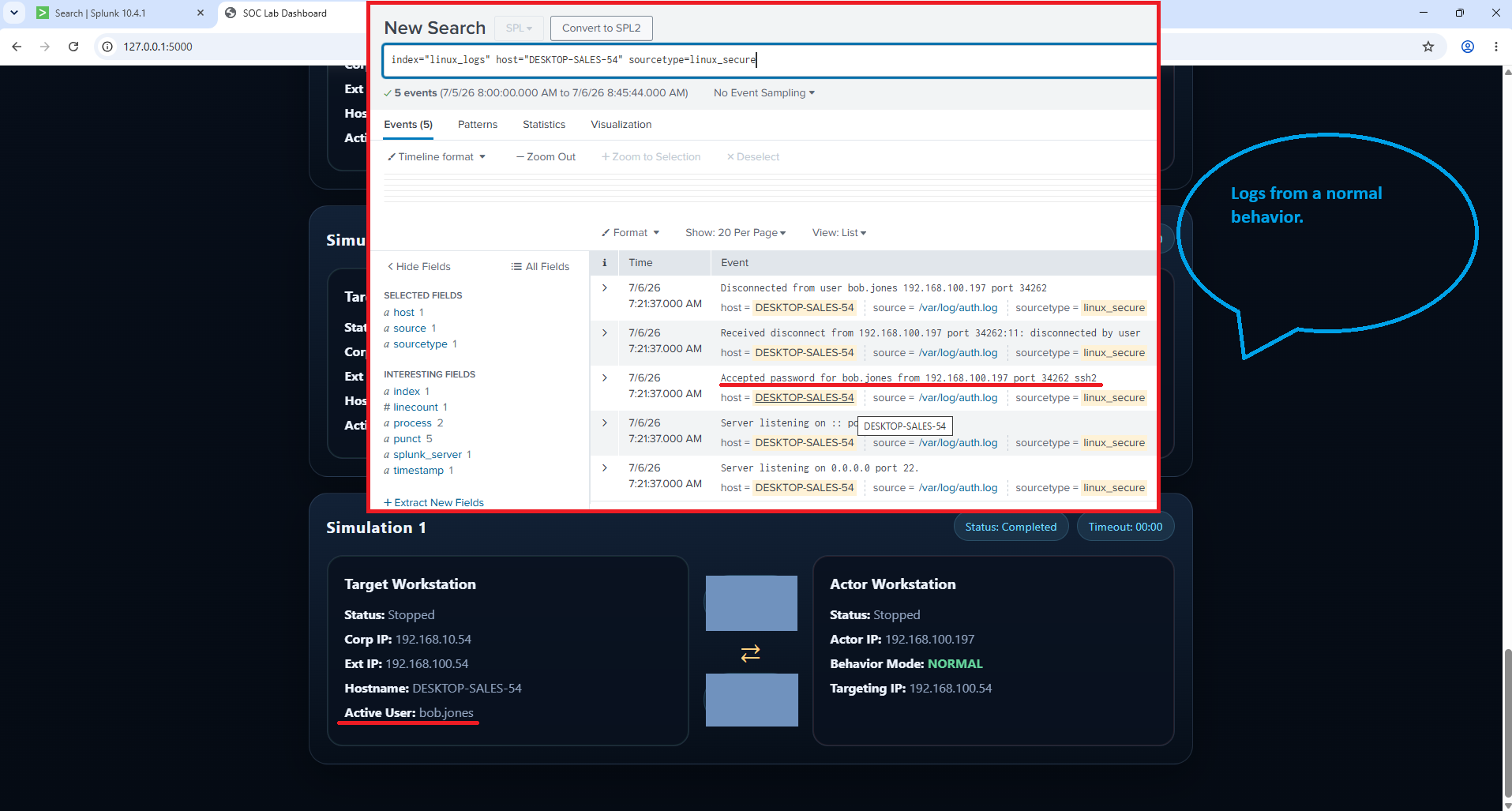The width and height of the screenshot is (1512, 811).
Task: Open the Format dropdown above events
Action: (630, 233)
